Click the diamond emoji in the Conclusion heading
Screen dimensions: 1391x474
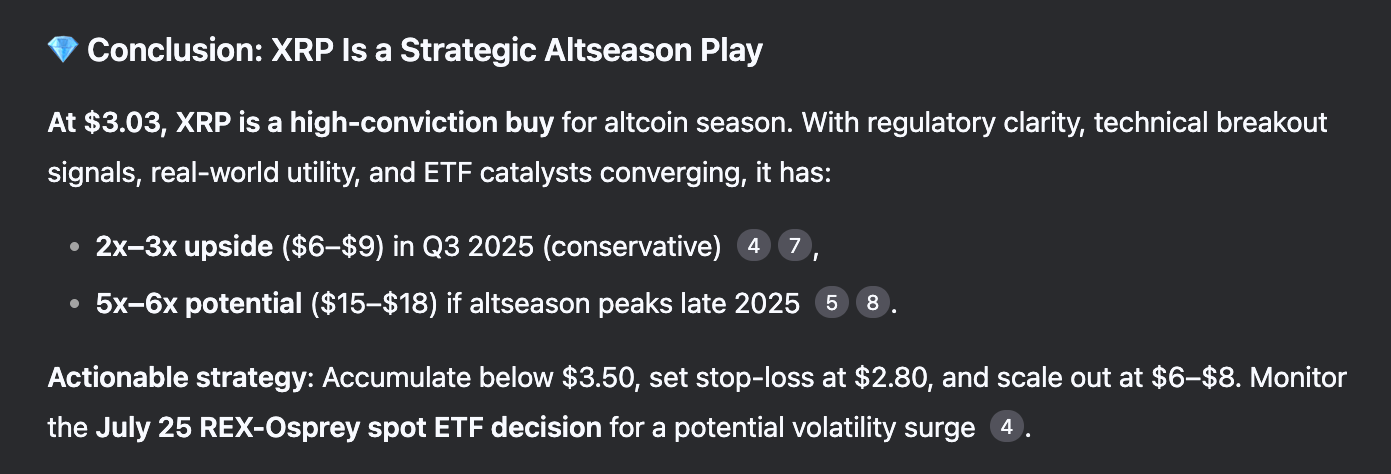[62, 50]
